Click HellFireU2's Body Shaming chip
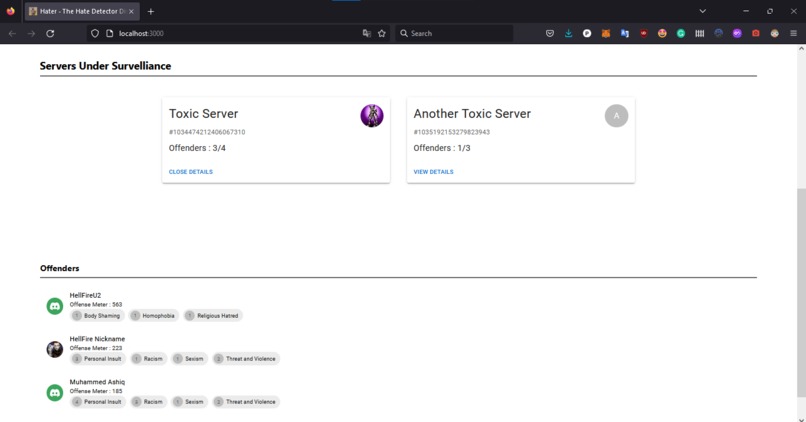This screenshot has height=422, width=806. pyautogui.click(x=97, y=316)
